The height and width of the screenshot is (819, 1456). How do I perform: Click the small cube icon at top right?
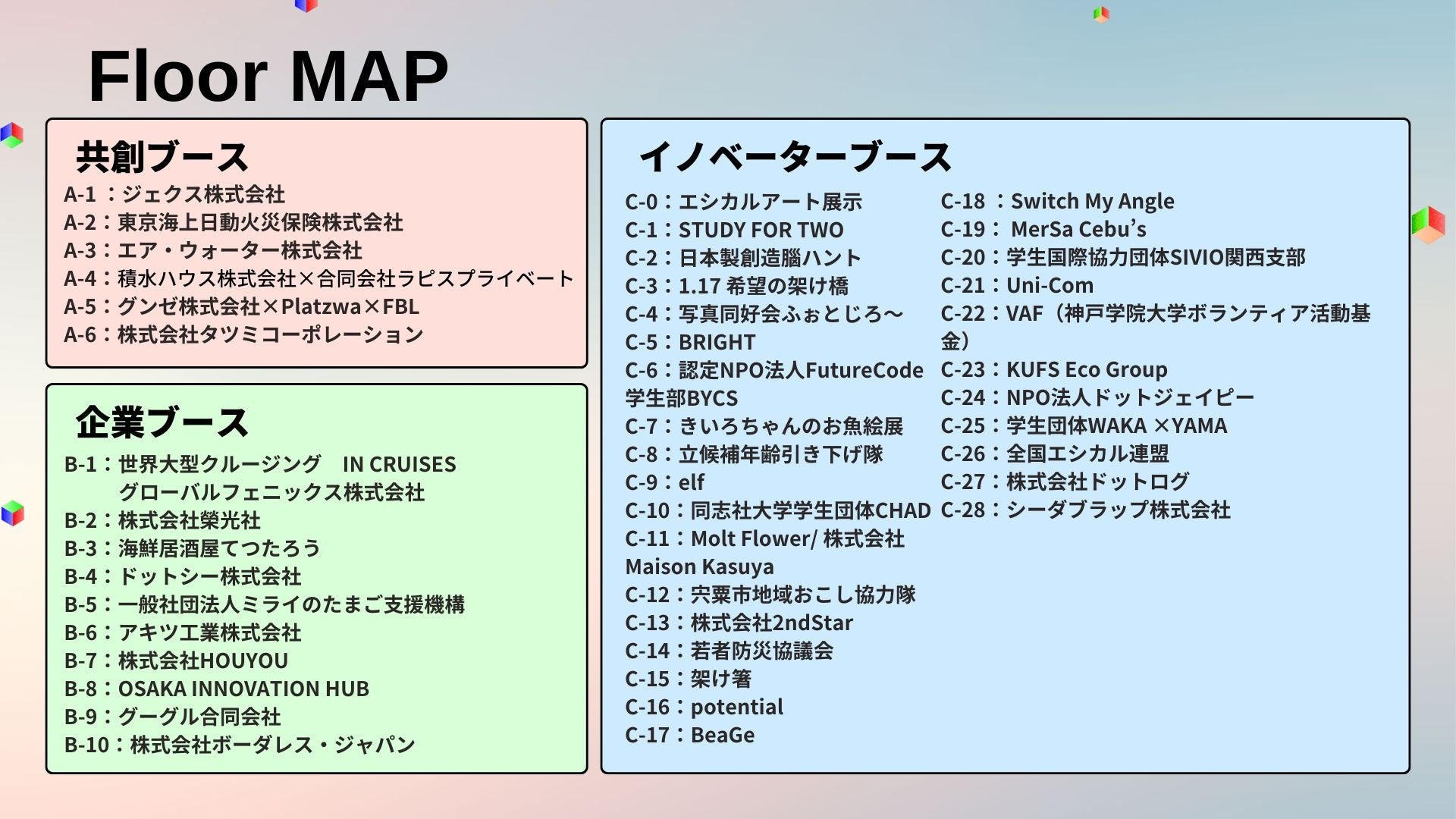pos(1101,14)
